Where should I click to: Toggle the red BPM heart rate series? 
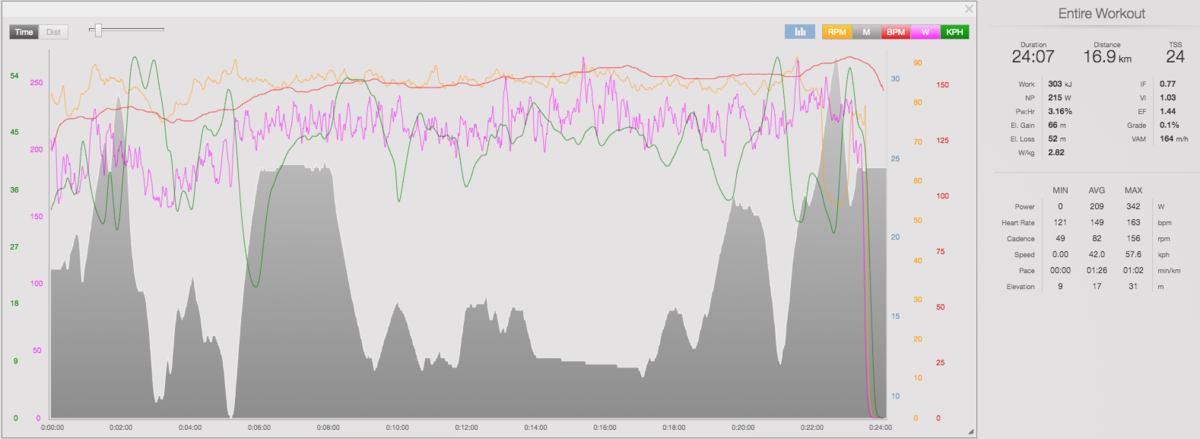896,32
